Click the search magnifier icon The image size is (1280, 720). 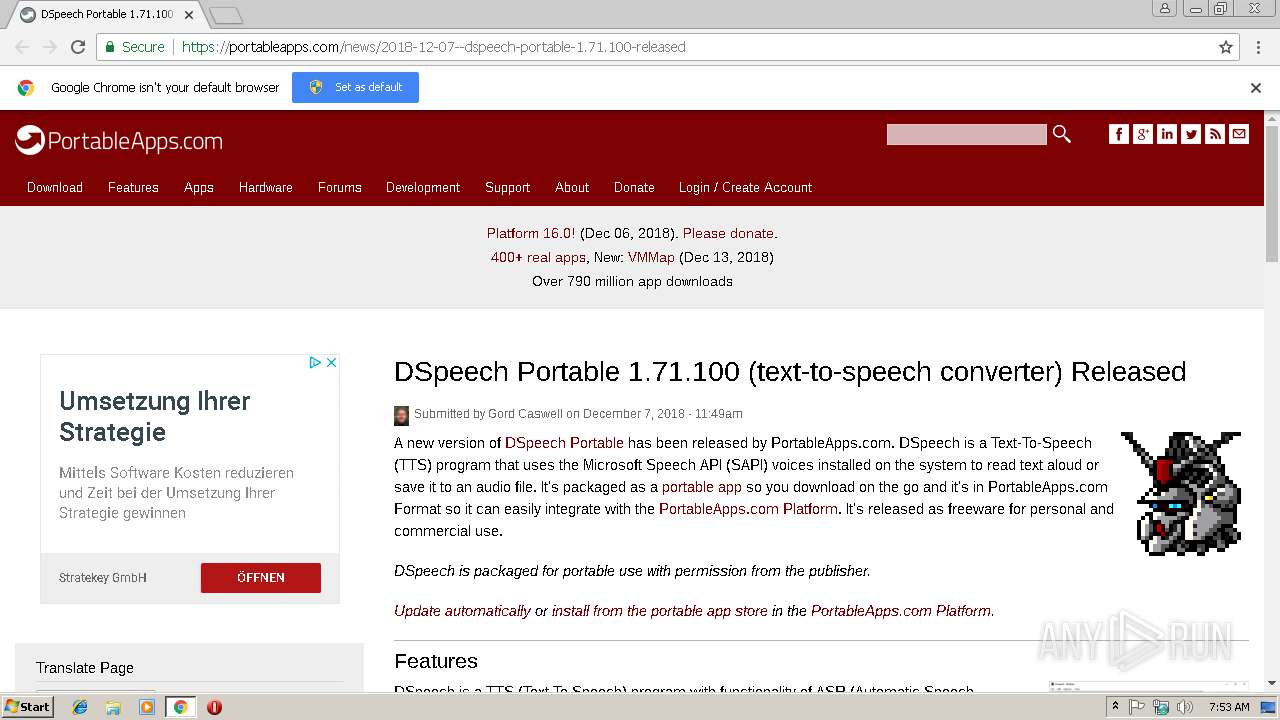[1062, 134]
